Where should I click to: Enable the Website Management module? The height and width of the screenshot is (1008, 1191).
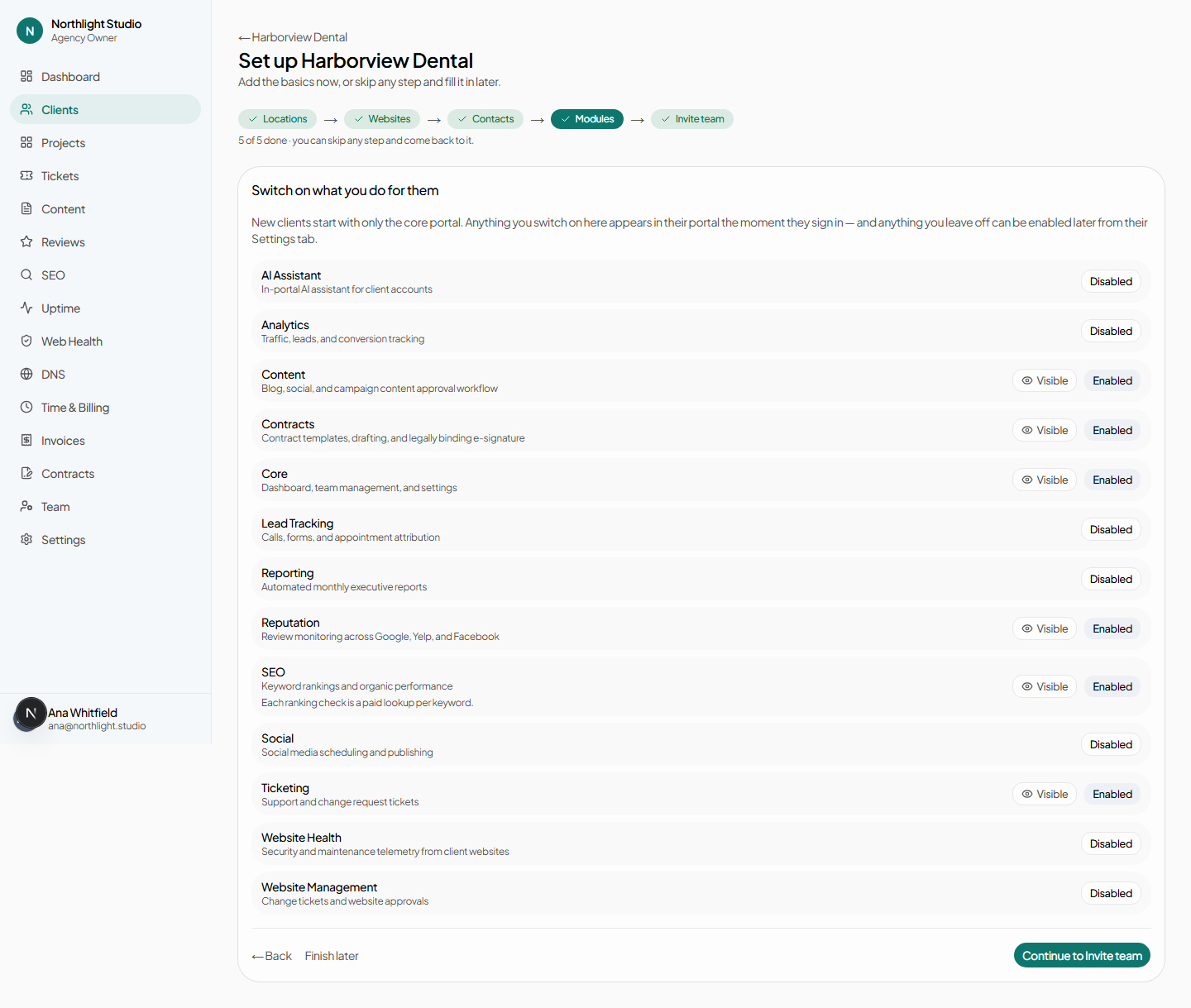(x=1111, y=893)
